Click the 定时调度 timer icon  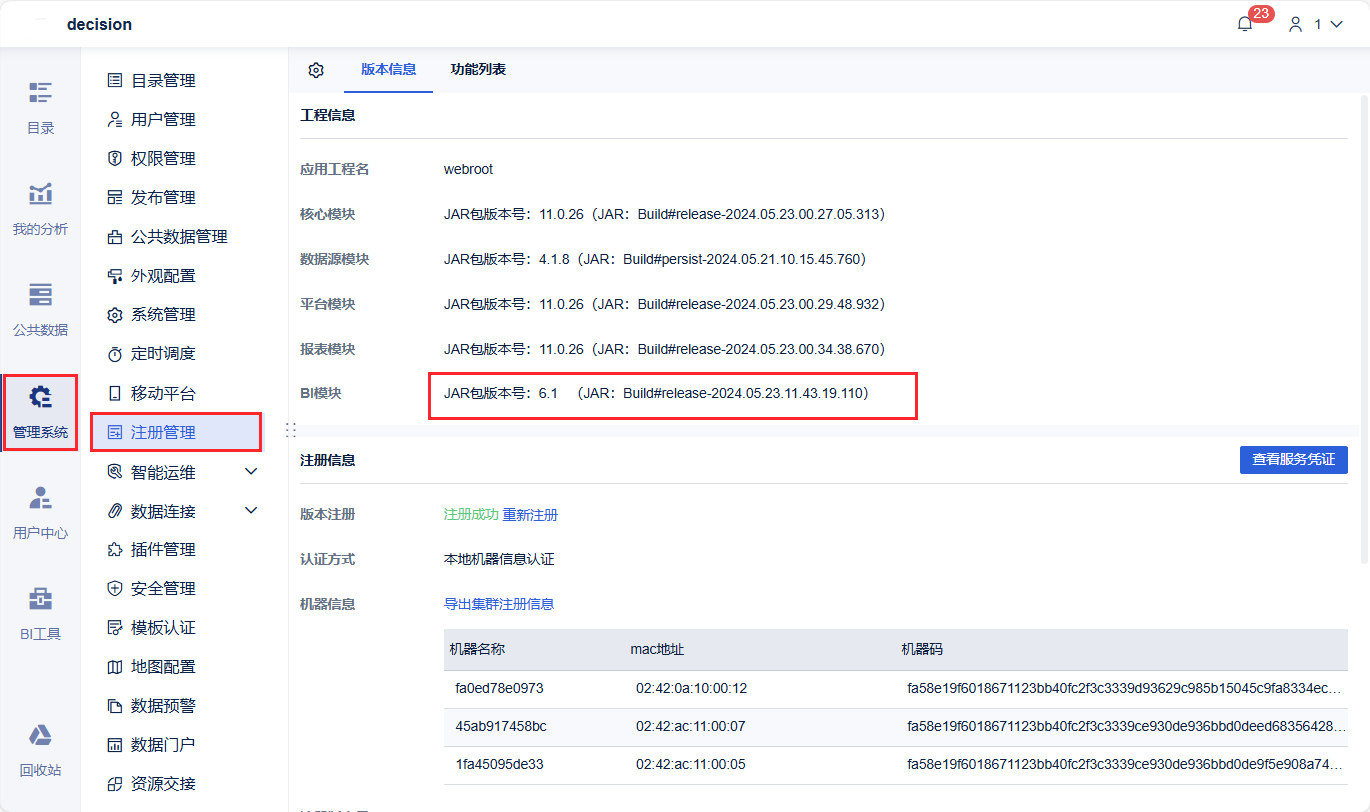pyautogui.click(x=115, y=353)
